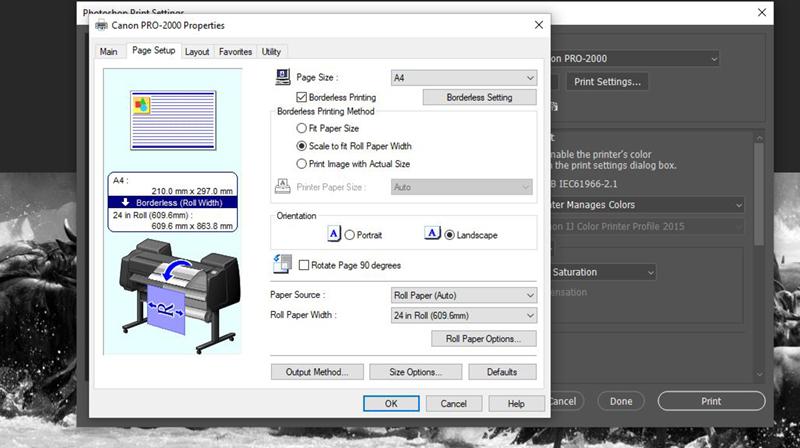This screenshot has height=448, width=800.
Task: Click the Landscape orientation icon
Action: point(432,233)
